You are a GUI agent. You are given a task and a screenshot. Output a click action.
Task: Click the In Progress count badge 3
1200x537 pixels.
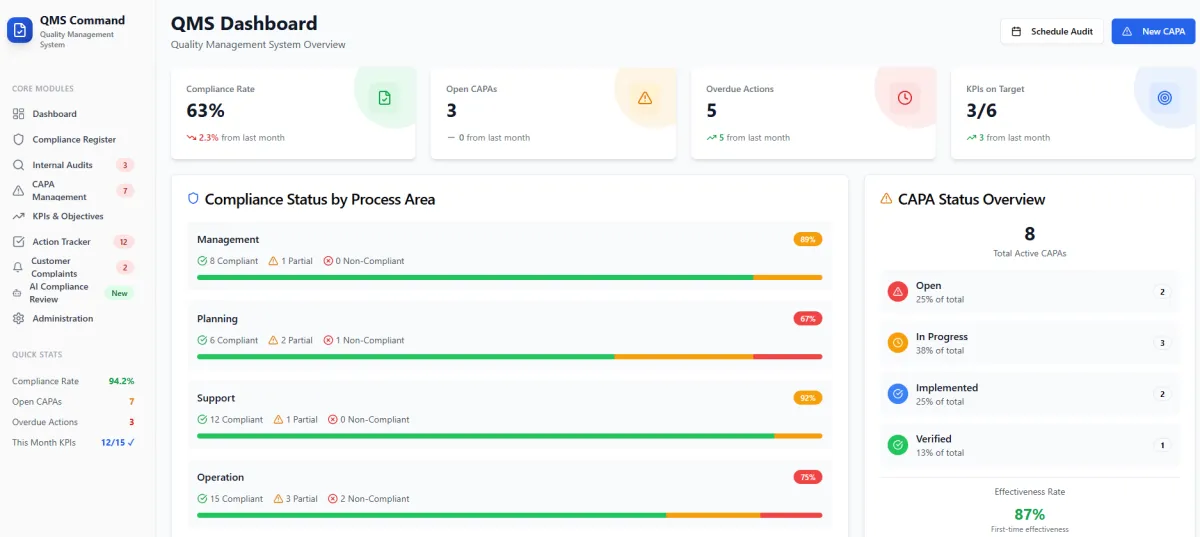(1162, 343)
